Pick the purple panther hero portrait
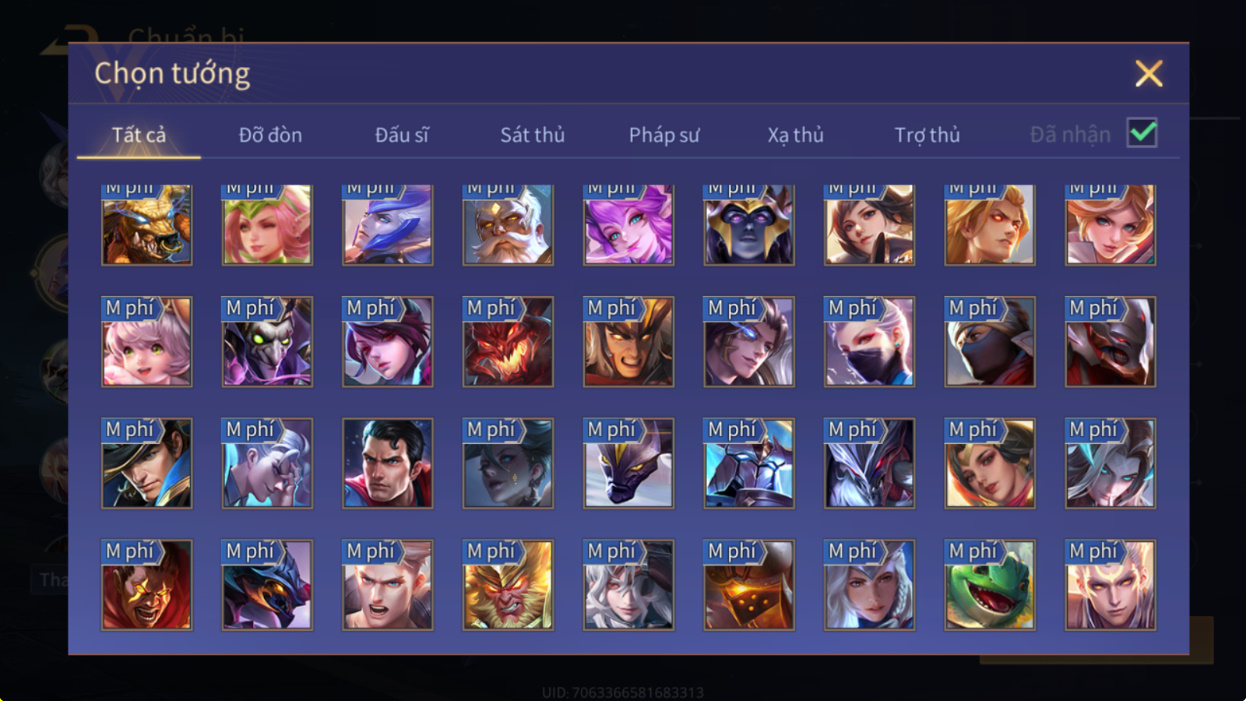Viewport: 1246px width, 701px height. click(628, 463)
